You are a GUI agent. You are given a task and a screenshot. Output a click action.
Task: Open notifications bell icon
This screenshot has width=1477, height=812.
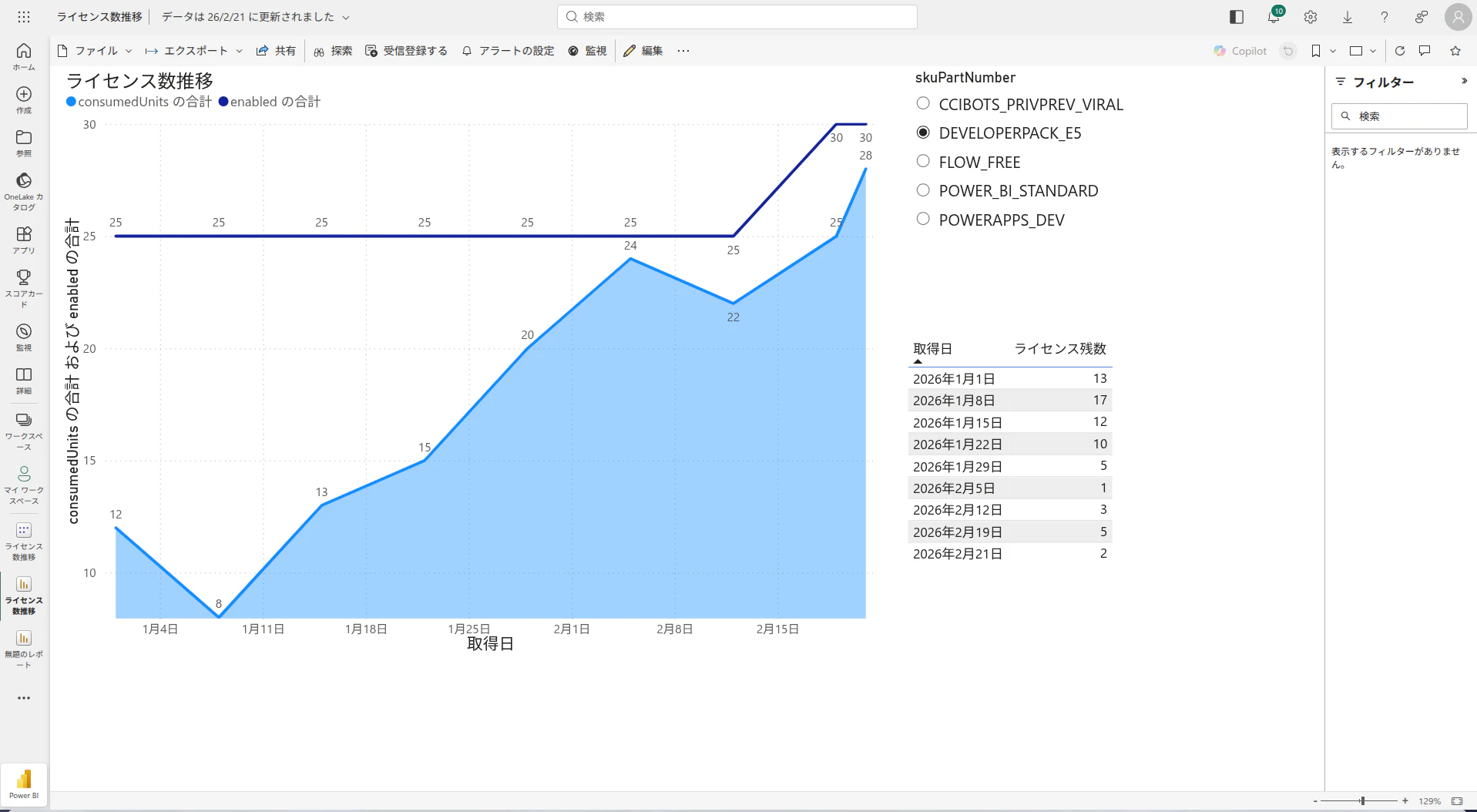(x=1274, y=17)
